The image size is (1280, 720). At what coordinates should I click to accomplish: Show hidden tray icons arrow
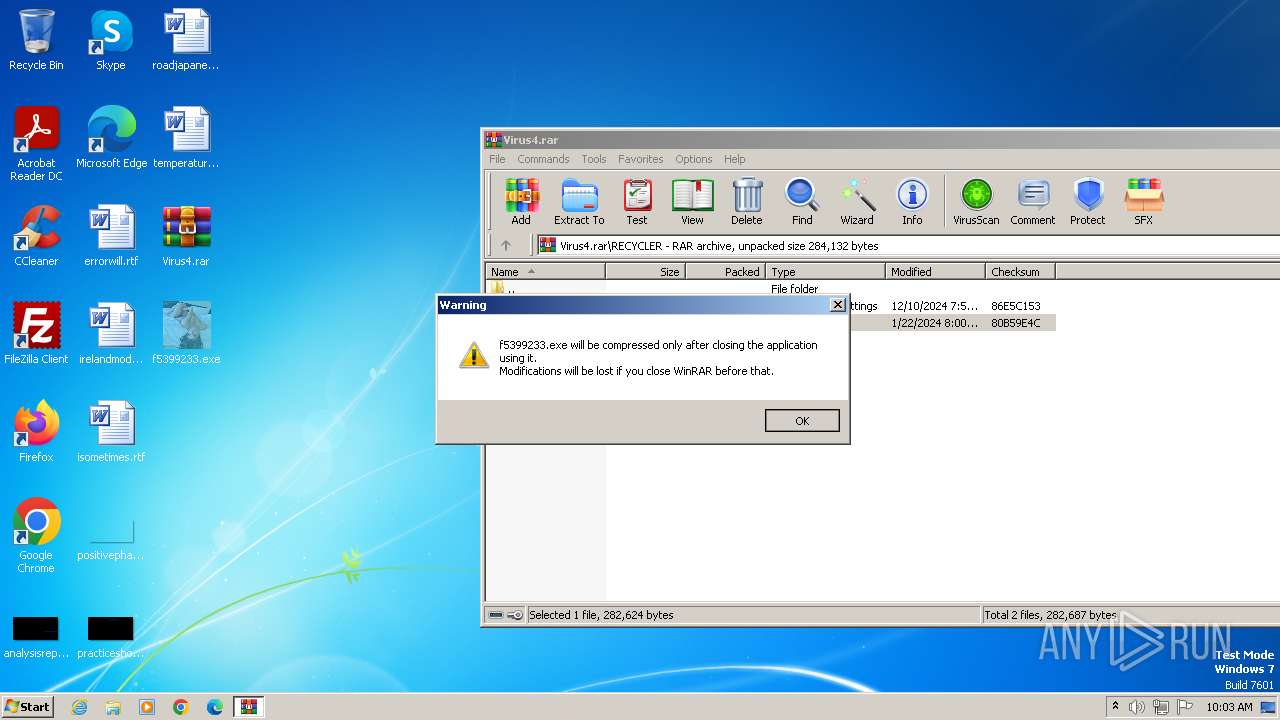[x=1115, y=707]
